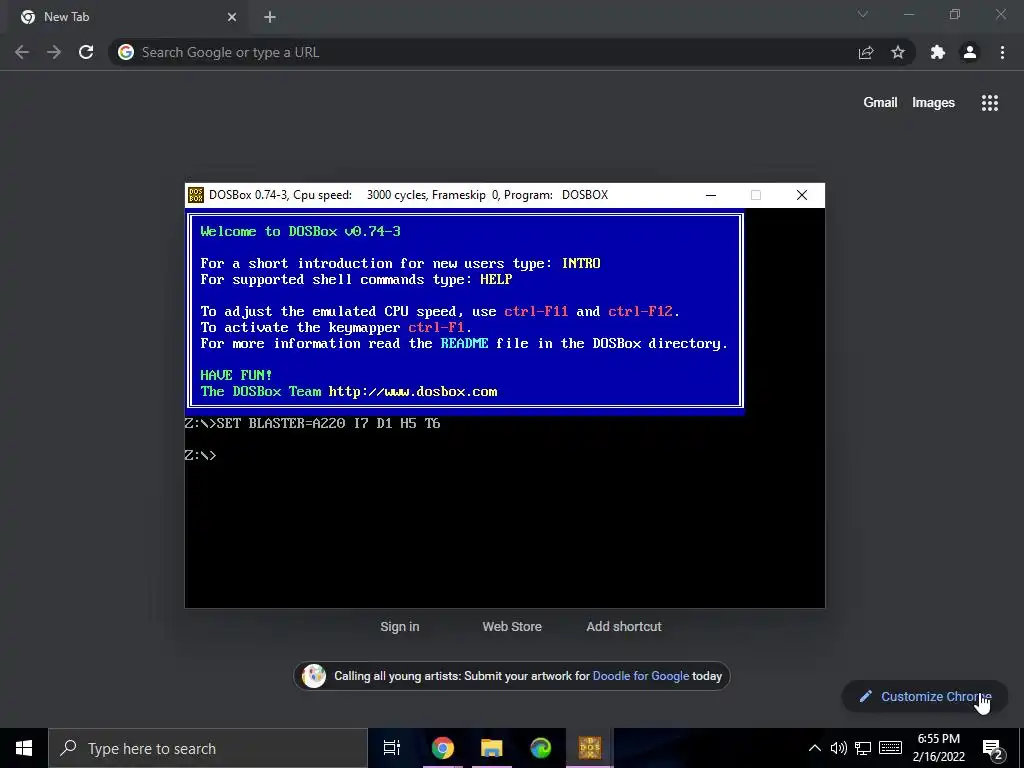Open the Images link

tap(933, 103)
